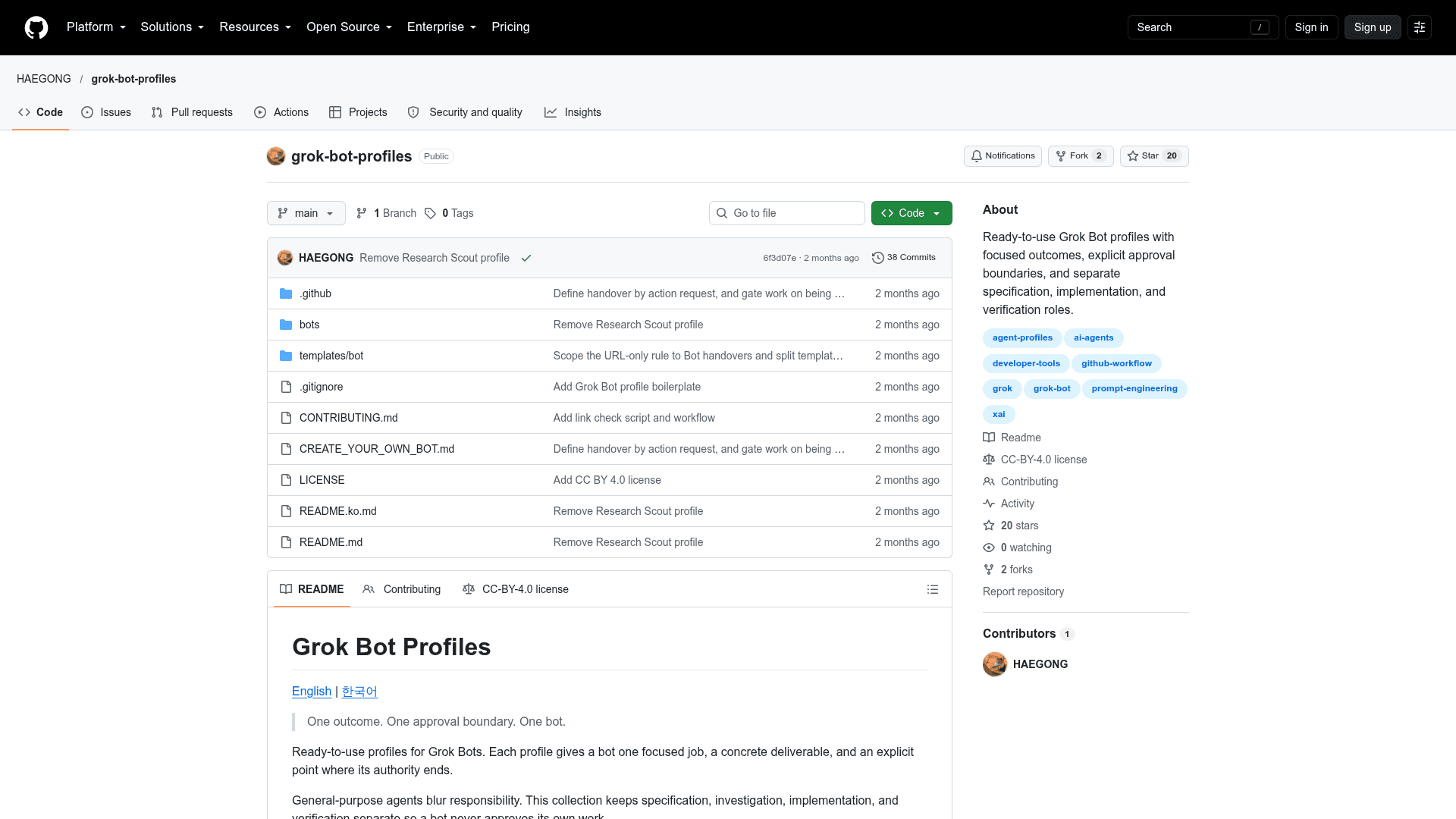Image resolution: width=1456 pixels, height=819 pixels.
Task: Expand the main branch selector
Action: [x=306, y=213]
